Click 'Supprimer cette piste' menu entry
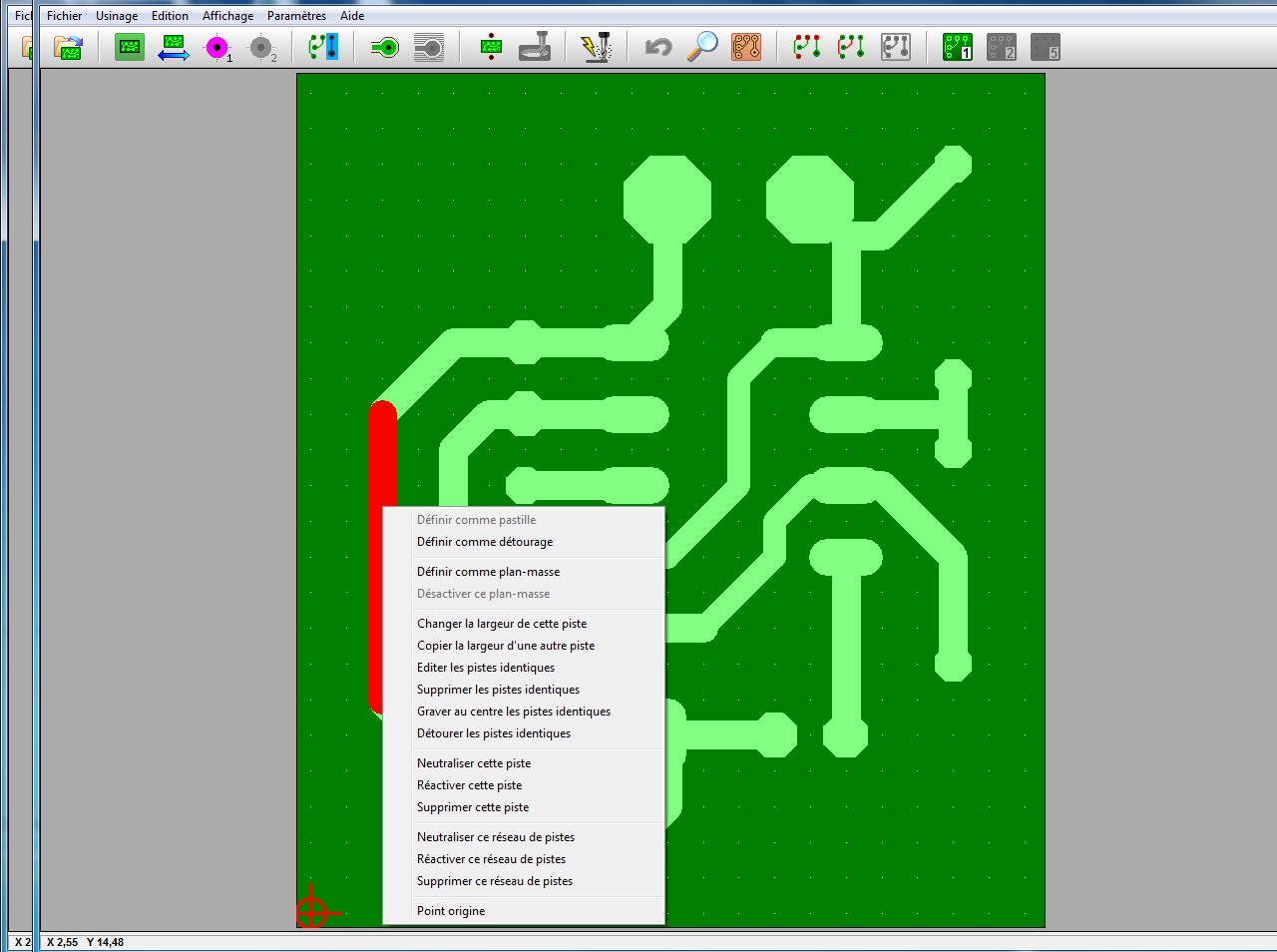The width and height of the screenshot is (1277, 952). click(473, 807)
